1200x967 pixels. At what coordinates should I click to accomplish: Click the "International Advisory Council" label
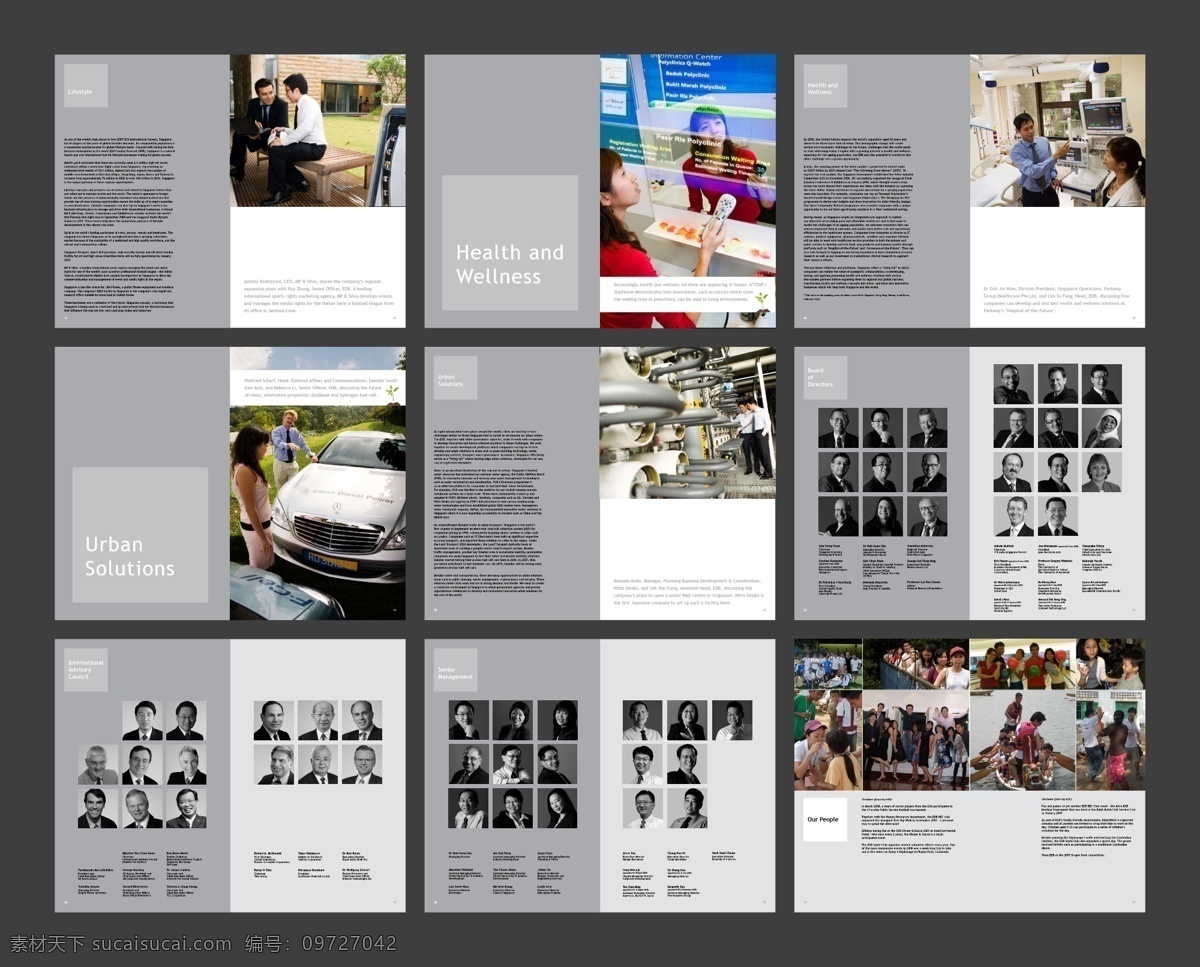click(x=86, y=670)
